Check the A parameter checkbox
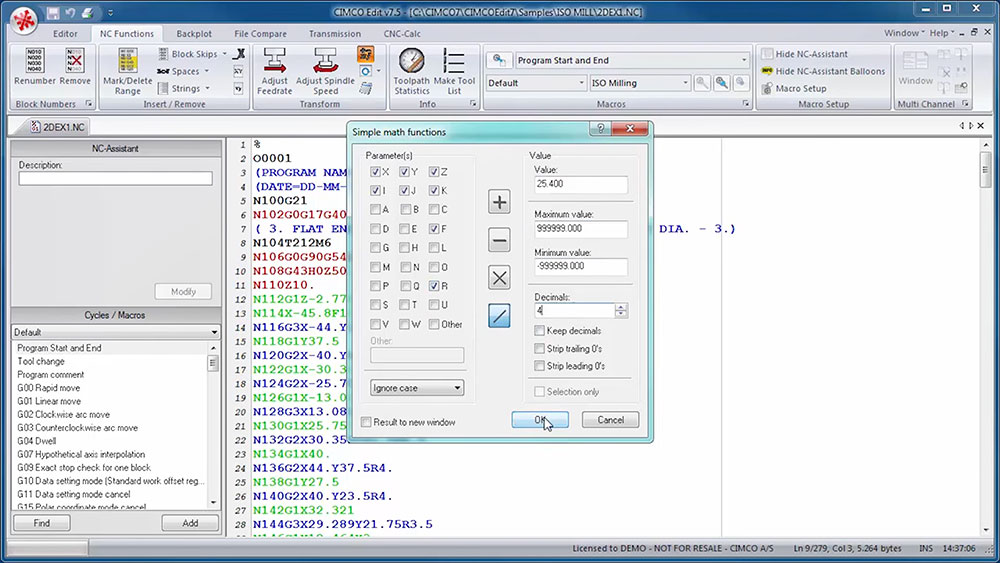Screen dimensions: 1000x563 375,209
